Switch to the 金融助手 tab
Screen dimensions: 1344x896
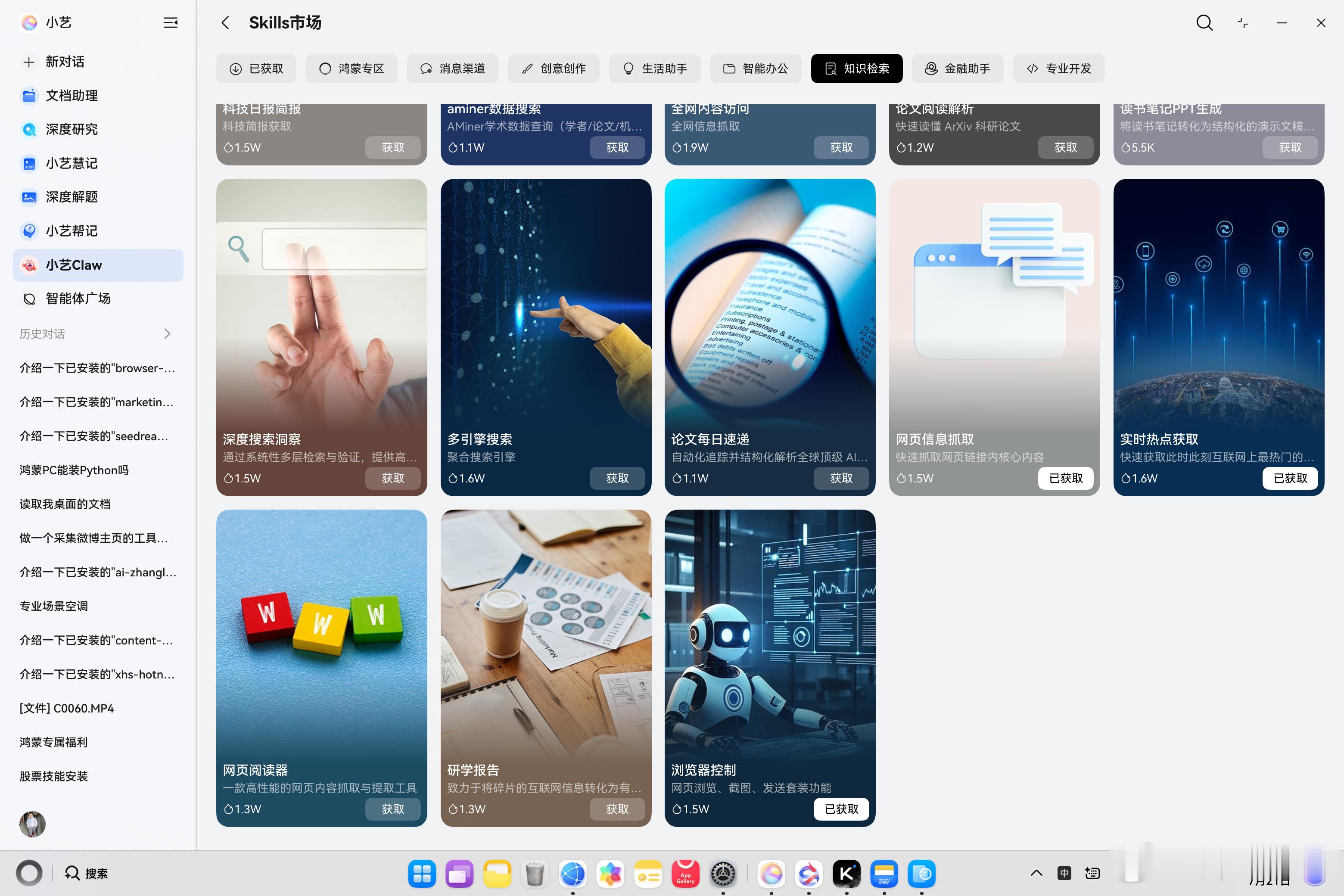(x=958, y=68)
